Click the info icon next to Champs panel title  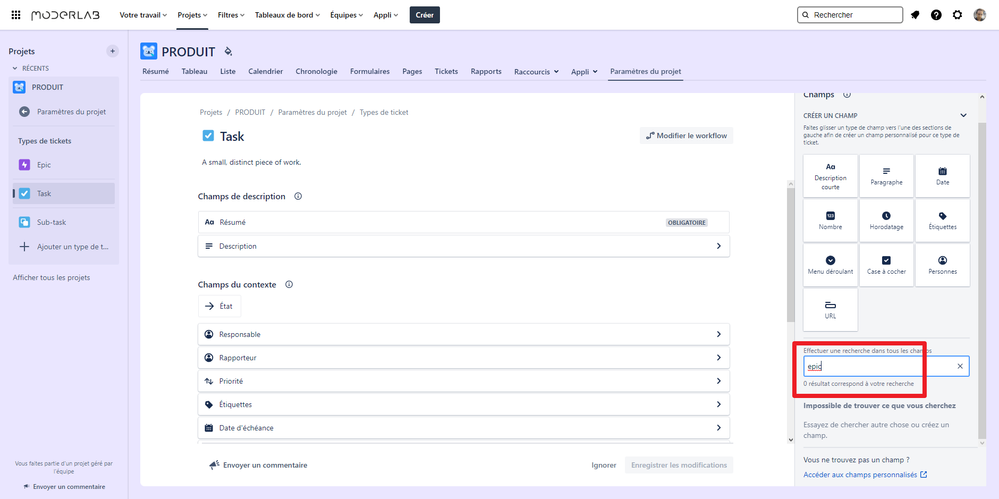pos(847,94)
